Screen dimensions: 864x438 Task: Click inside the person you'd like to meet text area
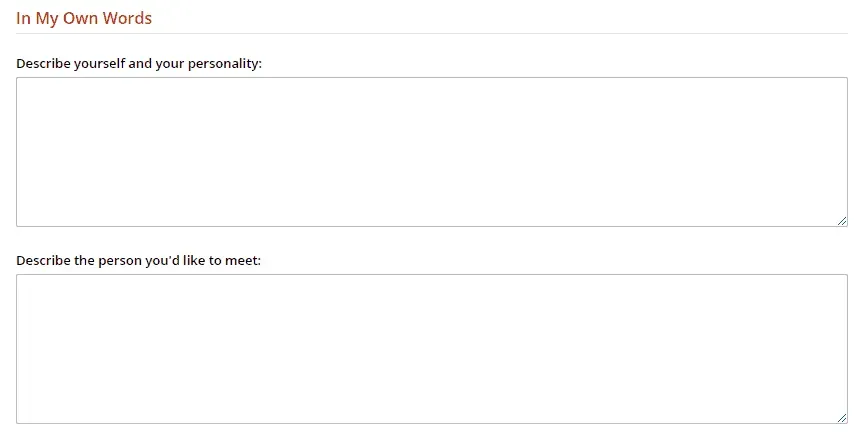tap(431, 349)
